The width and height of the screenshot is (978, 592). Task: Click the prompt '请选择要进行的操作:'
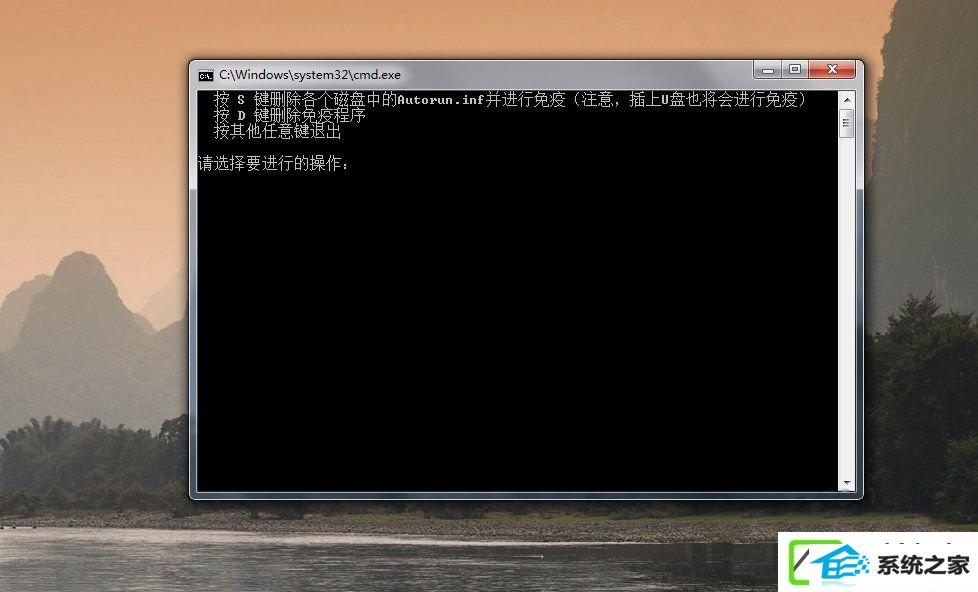pyautogui.click(x=273, y=163)
